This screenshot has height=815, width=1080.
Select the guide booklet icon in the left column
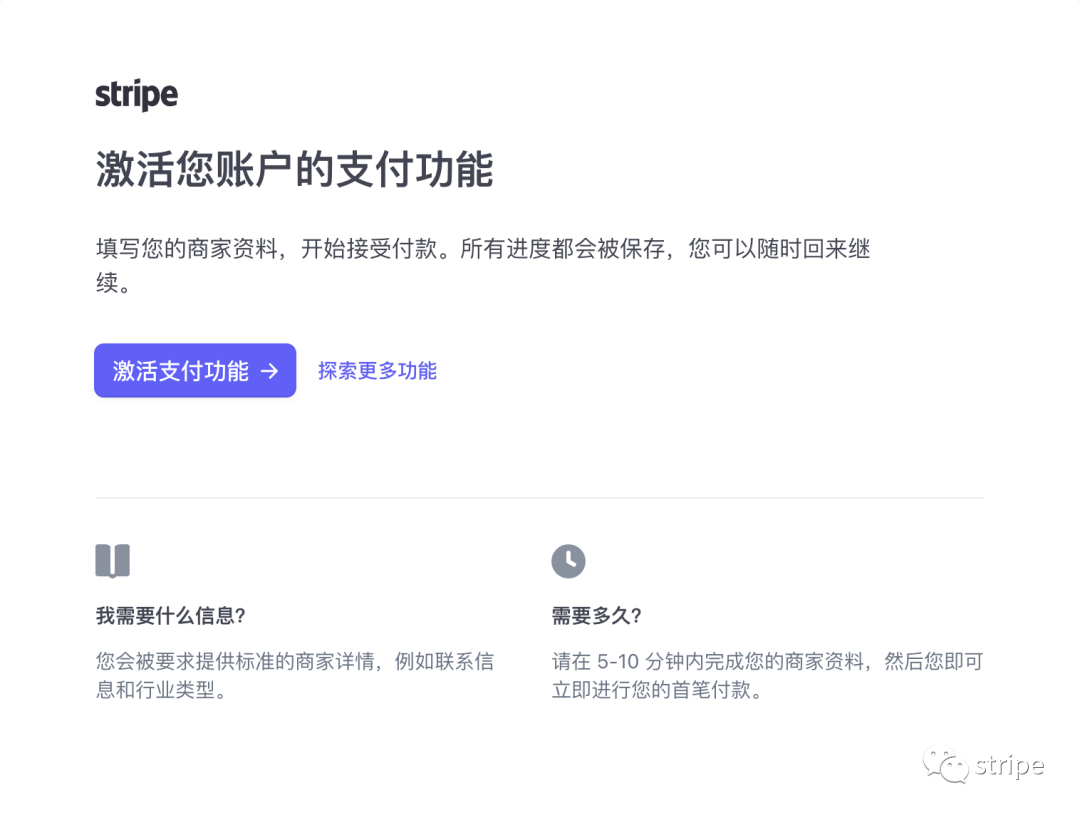click(x=112, y=560)
